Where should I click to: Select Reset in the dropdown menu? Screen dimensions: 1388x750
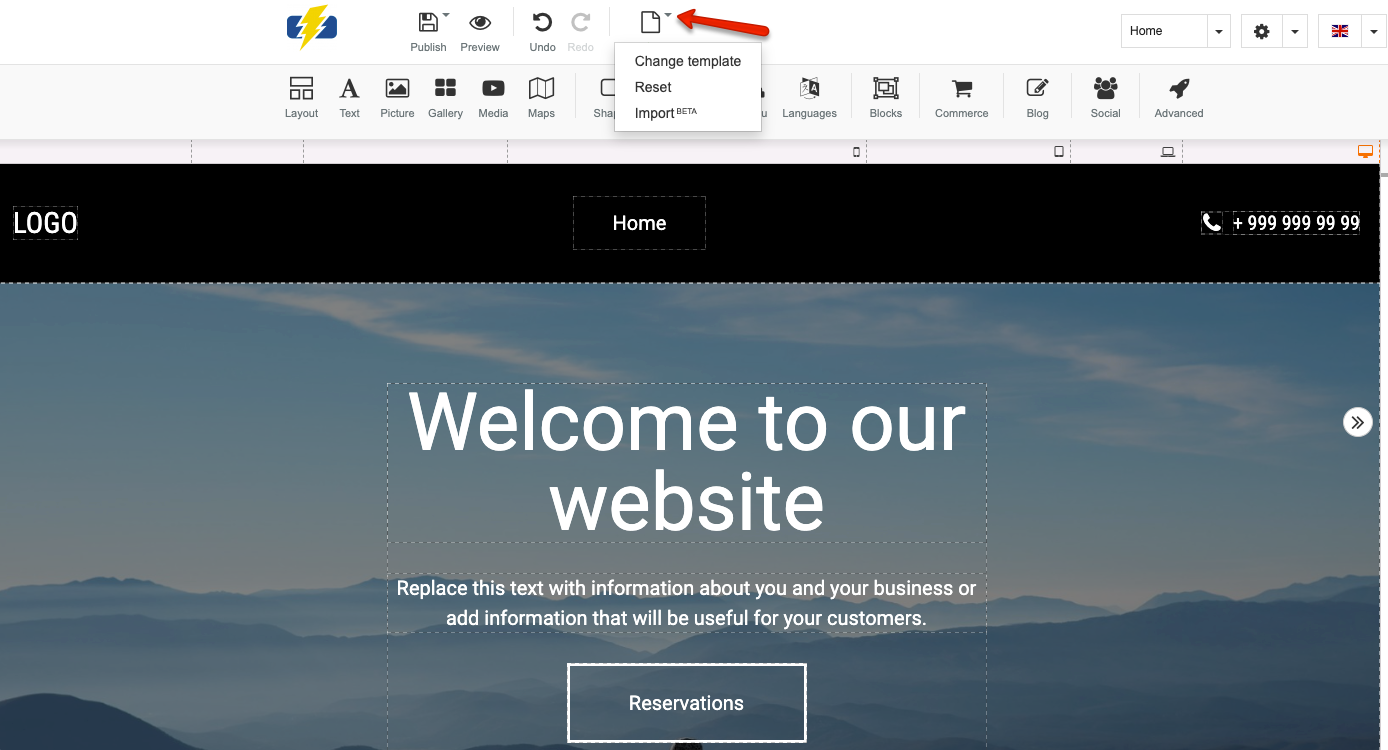click(653, 87)
